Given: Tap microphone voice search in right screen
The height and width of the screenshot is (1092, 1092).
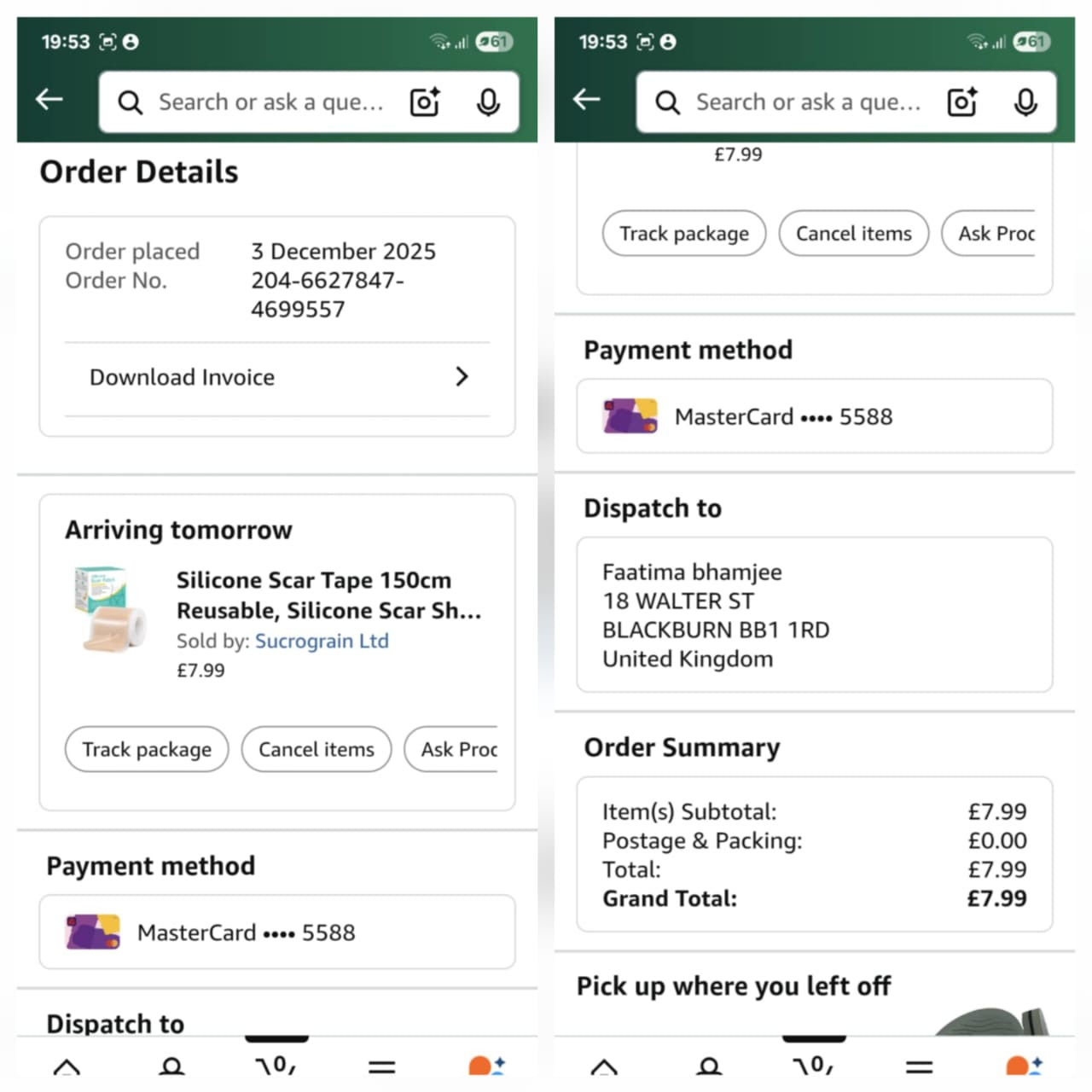Looking at the screenshot, I should tap(1025, 102).
